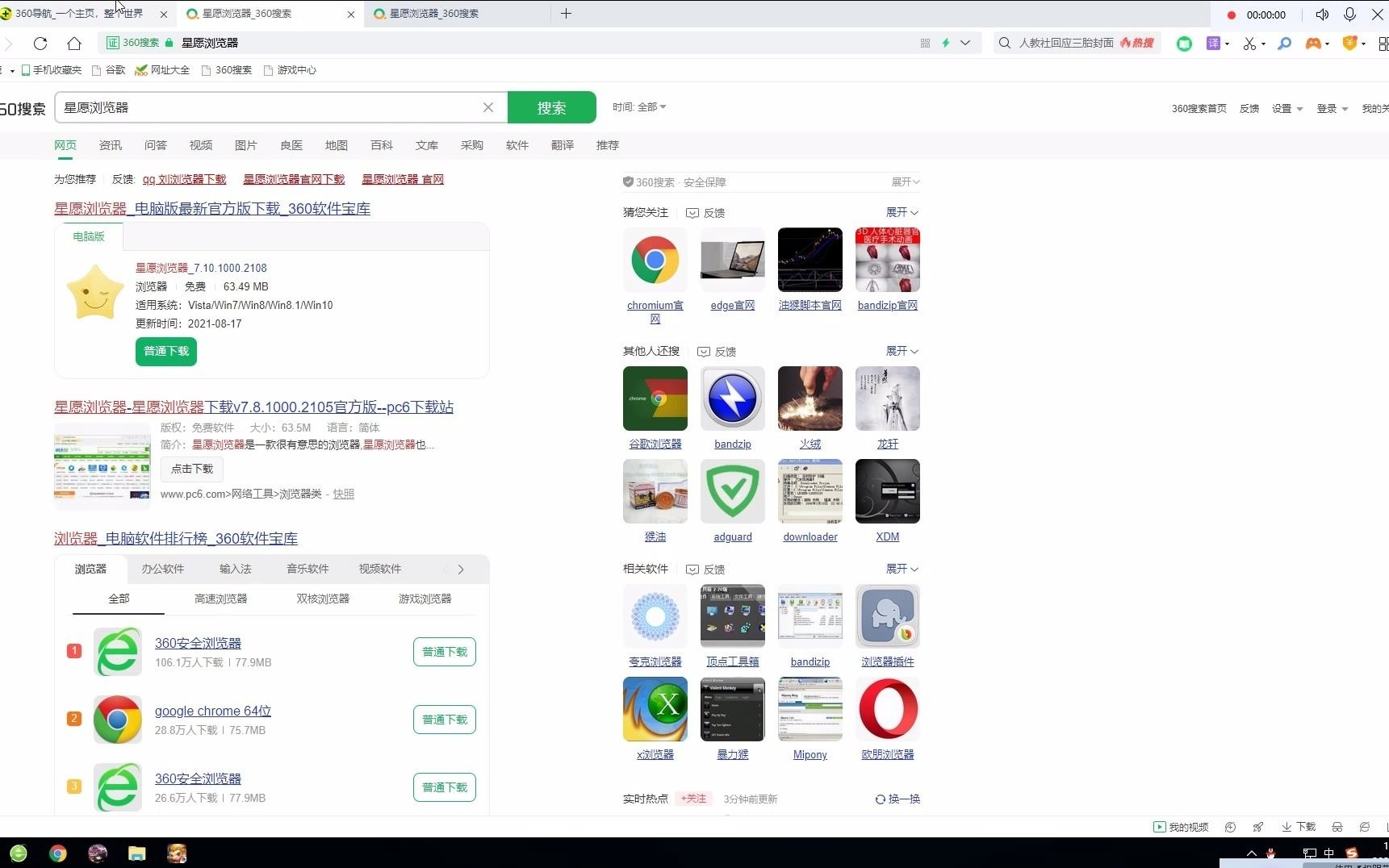This screenshot has height=868, width=1389.
Task: Click the browser address bar
Action: [x=541, y=43]
